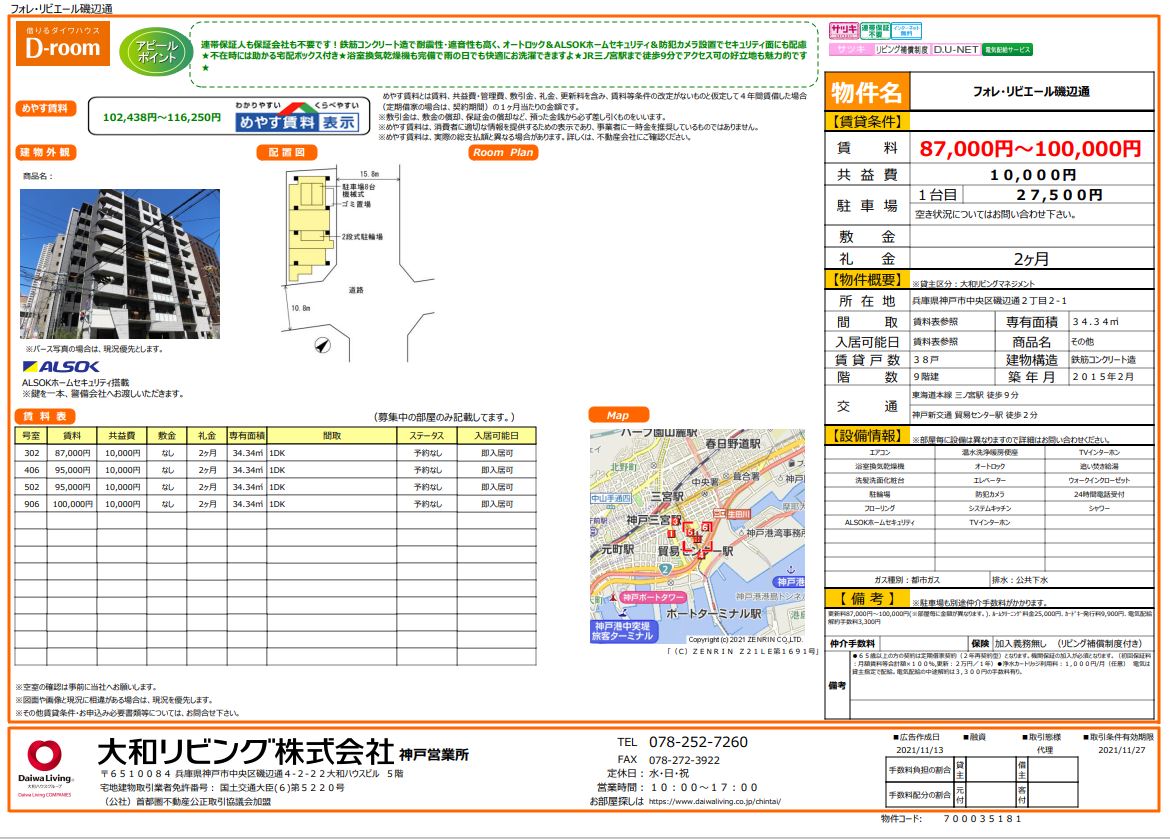Open the building exterior photo

pos(119,263)
